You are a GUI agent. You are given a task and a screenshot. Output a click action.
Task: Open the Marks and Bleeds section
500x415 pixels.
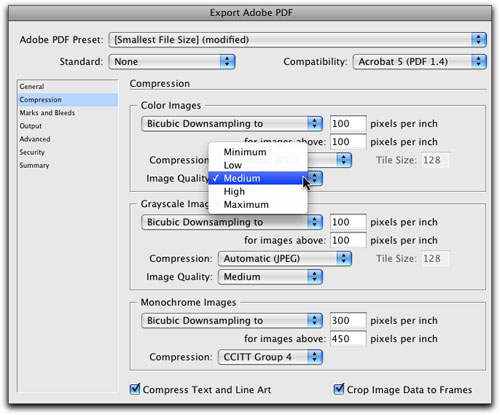coord(68,113)
